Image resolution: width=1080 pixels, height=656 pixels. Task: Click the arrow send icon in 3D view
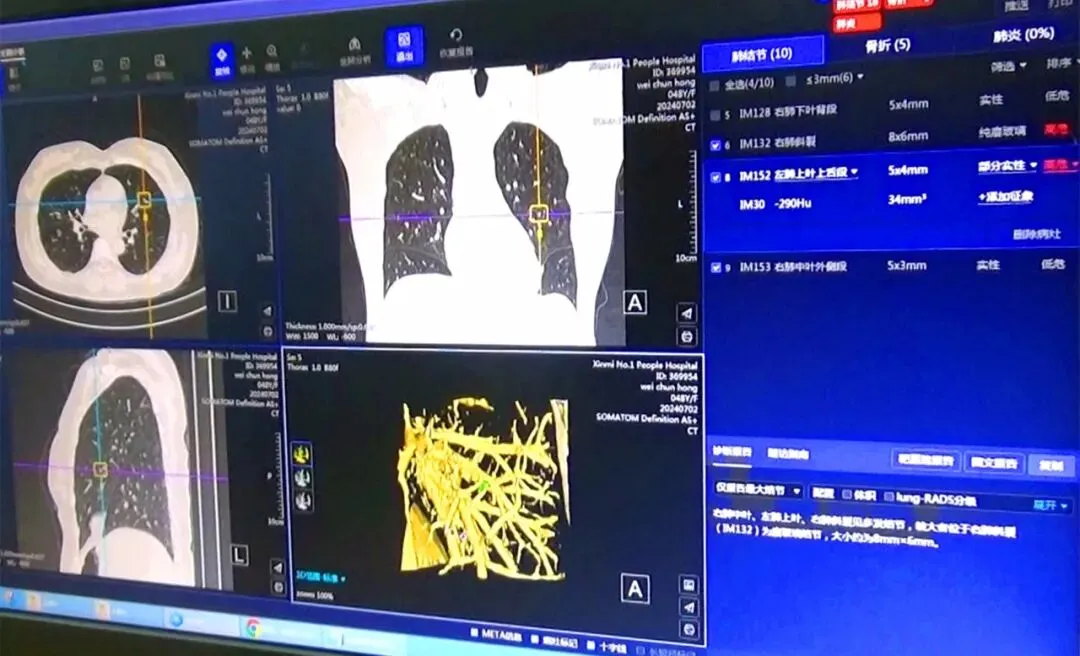point(689,607)
